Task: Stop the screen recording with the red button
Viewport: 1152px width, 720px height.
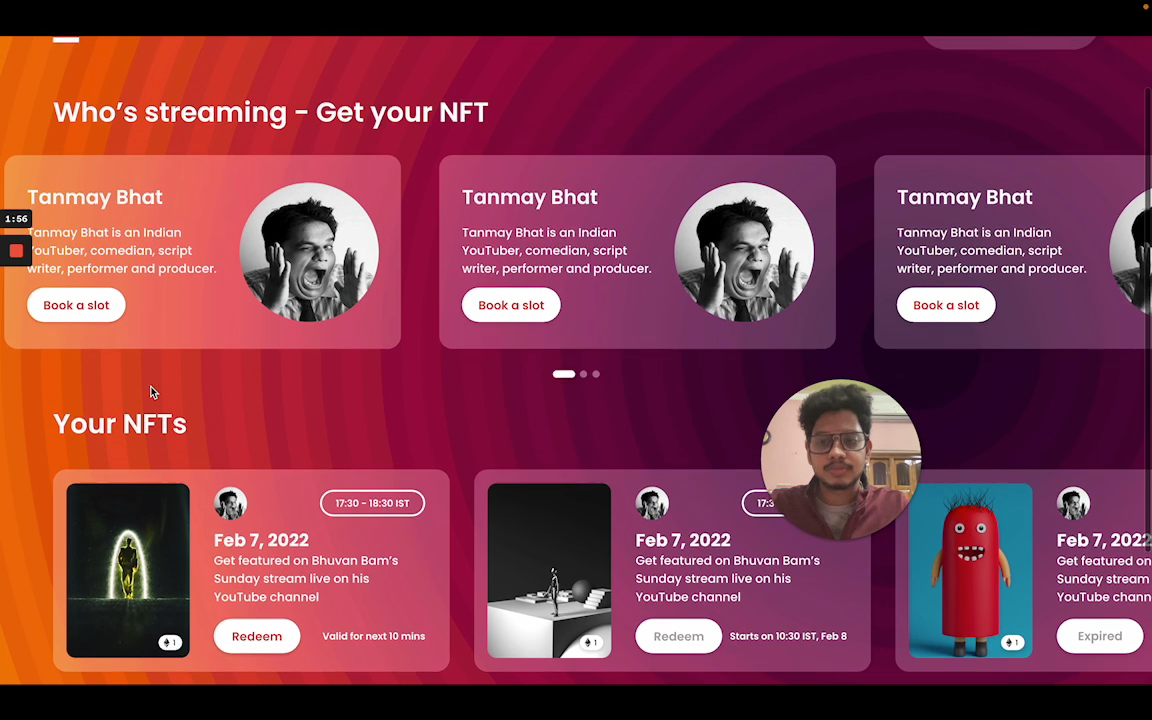Action: [x=16, y=251]
